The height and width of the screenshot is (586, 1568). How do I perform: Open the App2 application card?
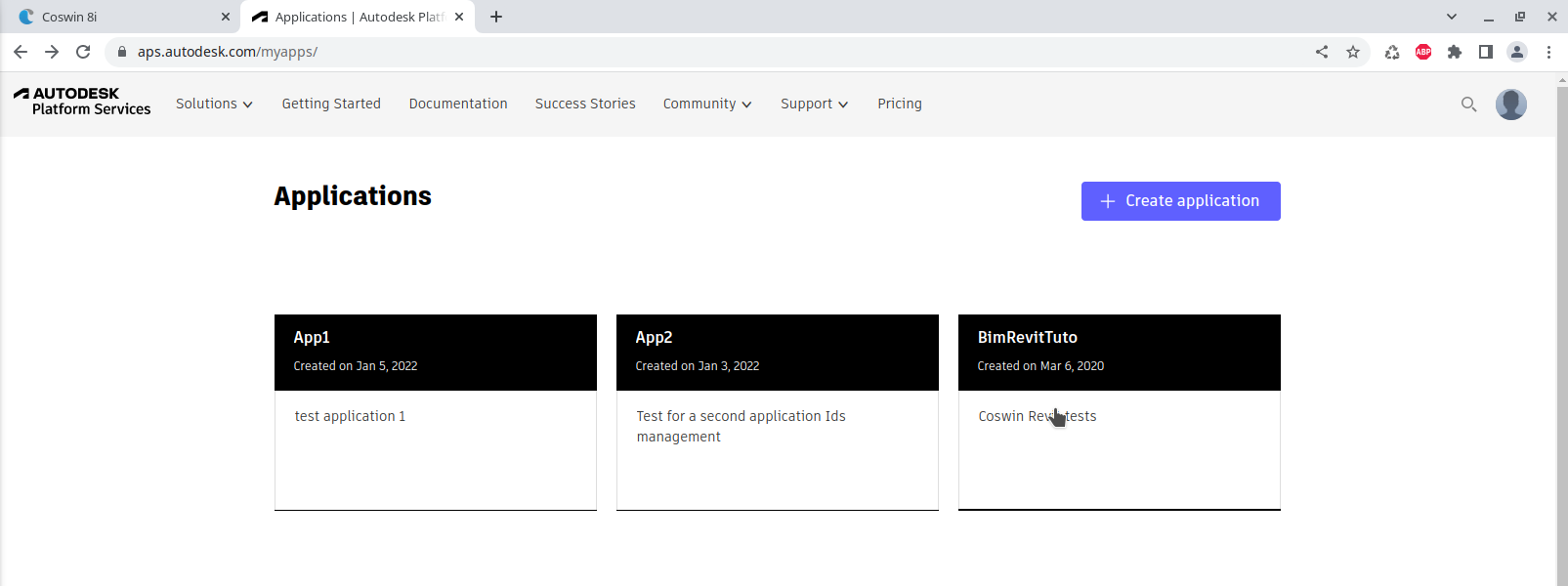[x=778, y=412]
